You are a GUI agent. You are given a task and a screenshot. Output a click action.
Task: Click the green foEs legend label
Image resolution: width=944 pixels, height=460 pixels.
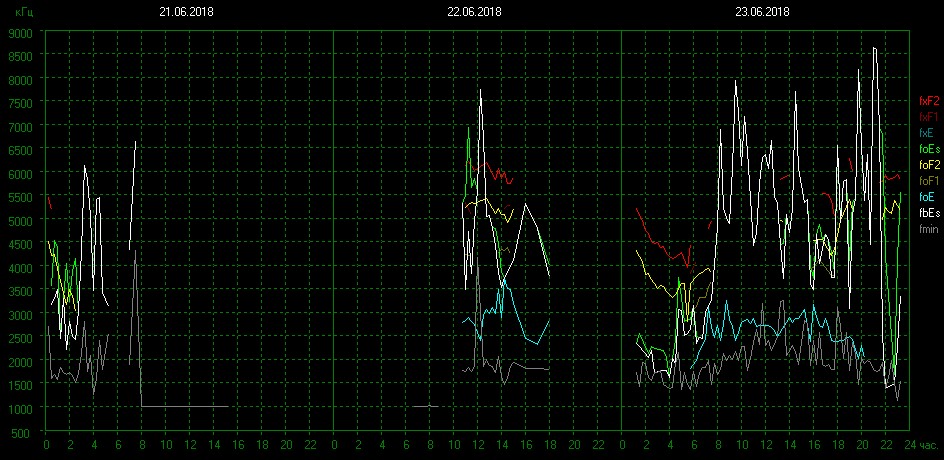[928, 149]
